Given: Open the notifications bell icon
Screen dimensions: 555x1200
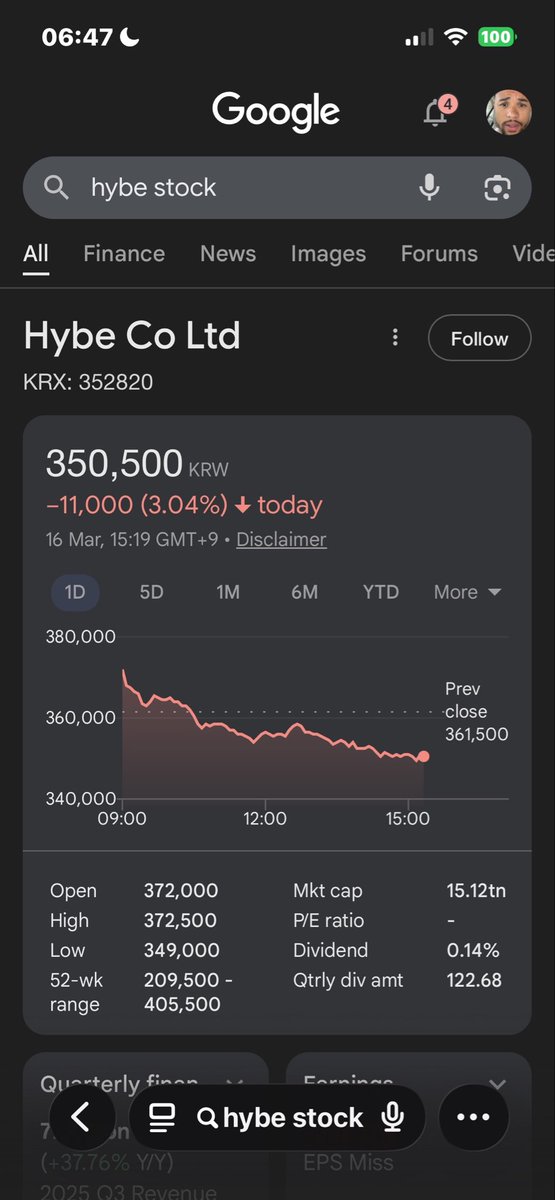Looking at the screenshot, I should coord(436,112).
